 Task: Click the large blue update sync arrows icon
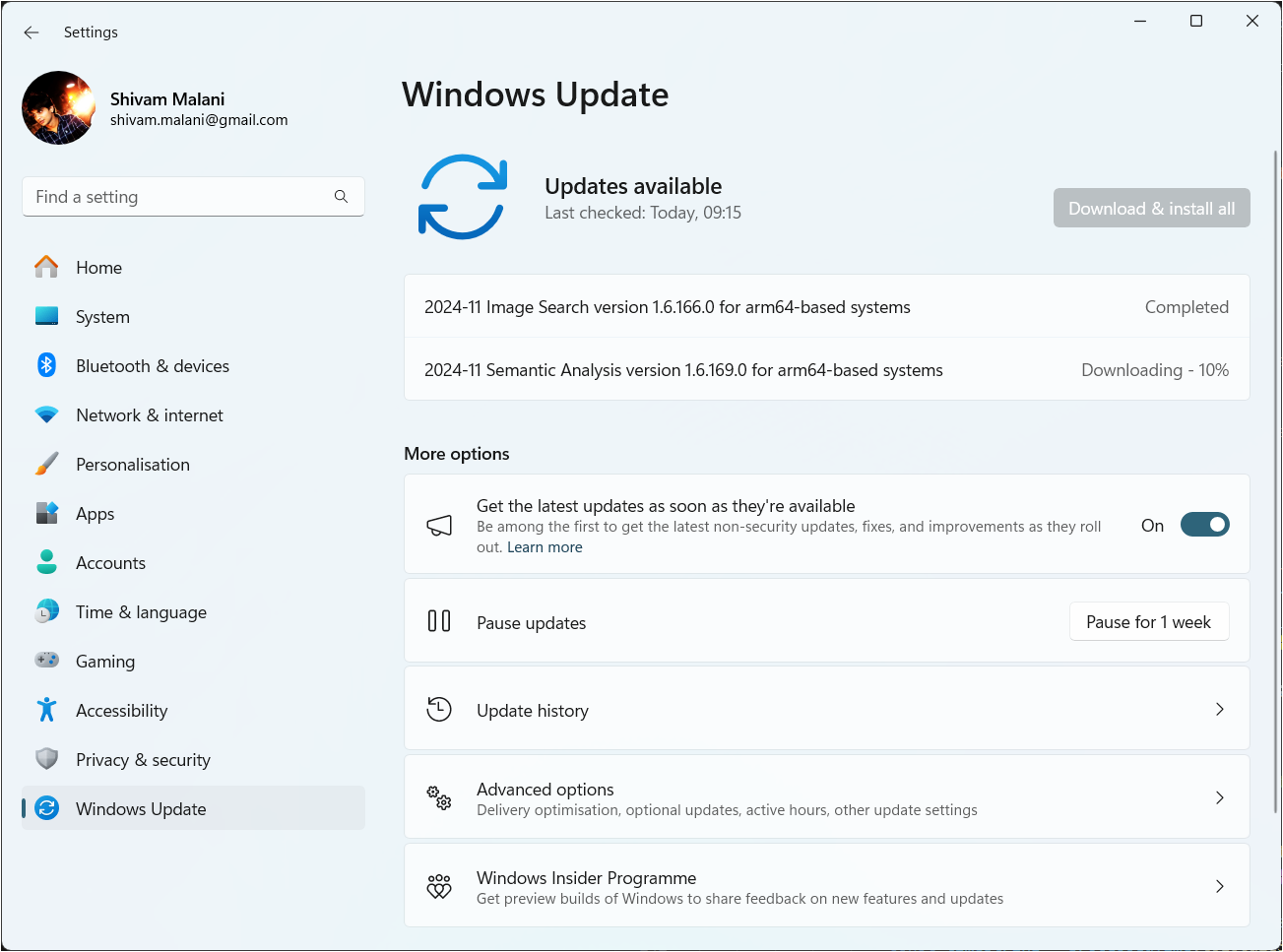click(x=463, y=197)
